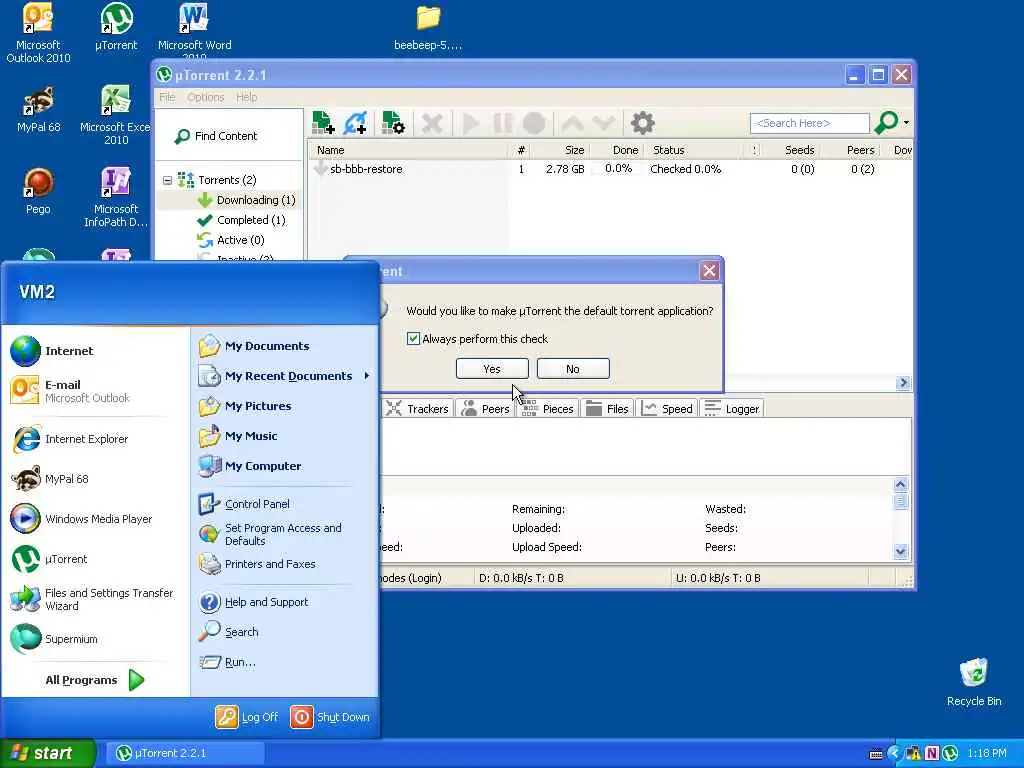1024x768 pixels.
Task: Open the File menu in uTorrent
Action: point(167,97)
